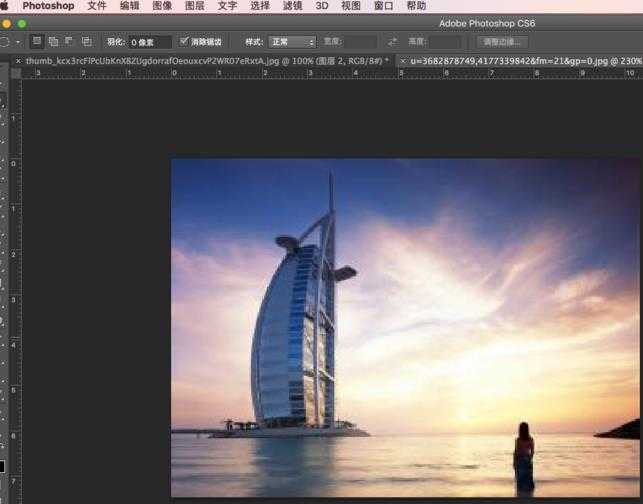Select the New Selection mode icon
Viewport: 643px width, 504px height.
pyautogui.click(x=37, y=41)
